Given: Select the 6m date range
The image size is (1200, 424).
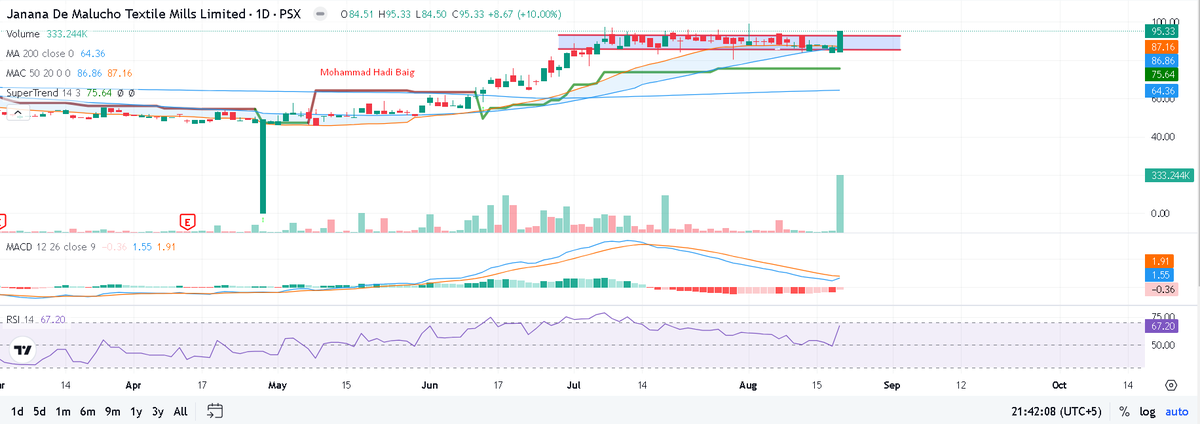Looking at the screenshot, I should point(87,411).
